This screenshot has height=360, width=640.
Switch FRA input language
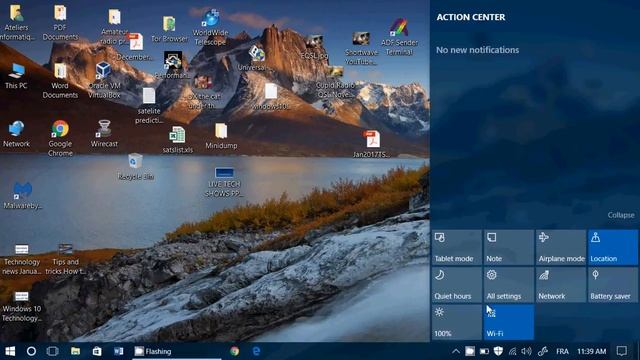[562, 351]
